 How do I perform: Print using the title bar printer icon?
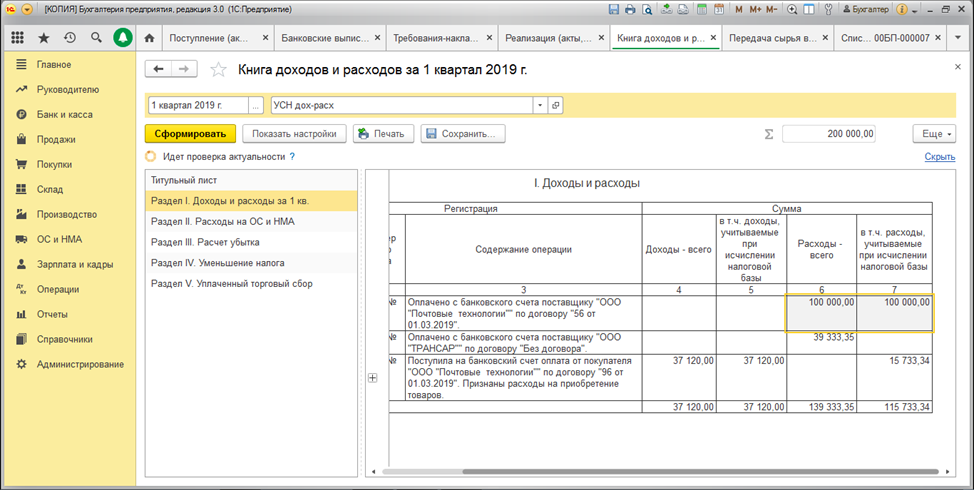[x=630, y=10]
